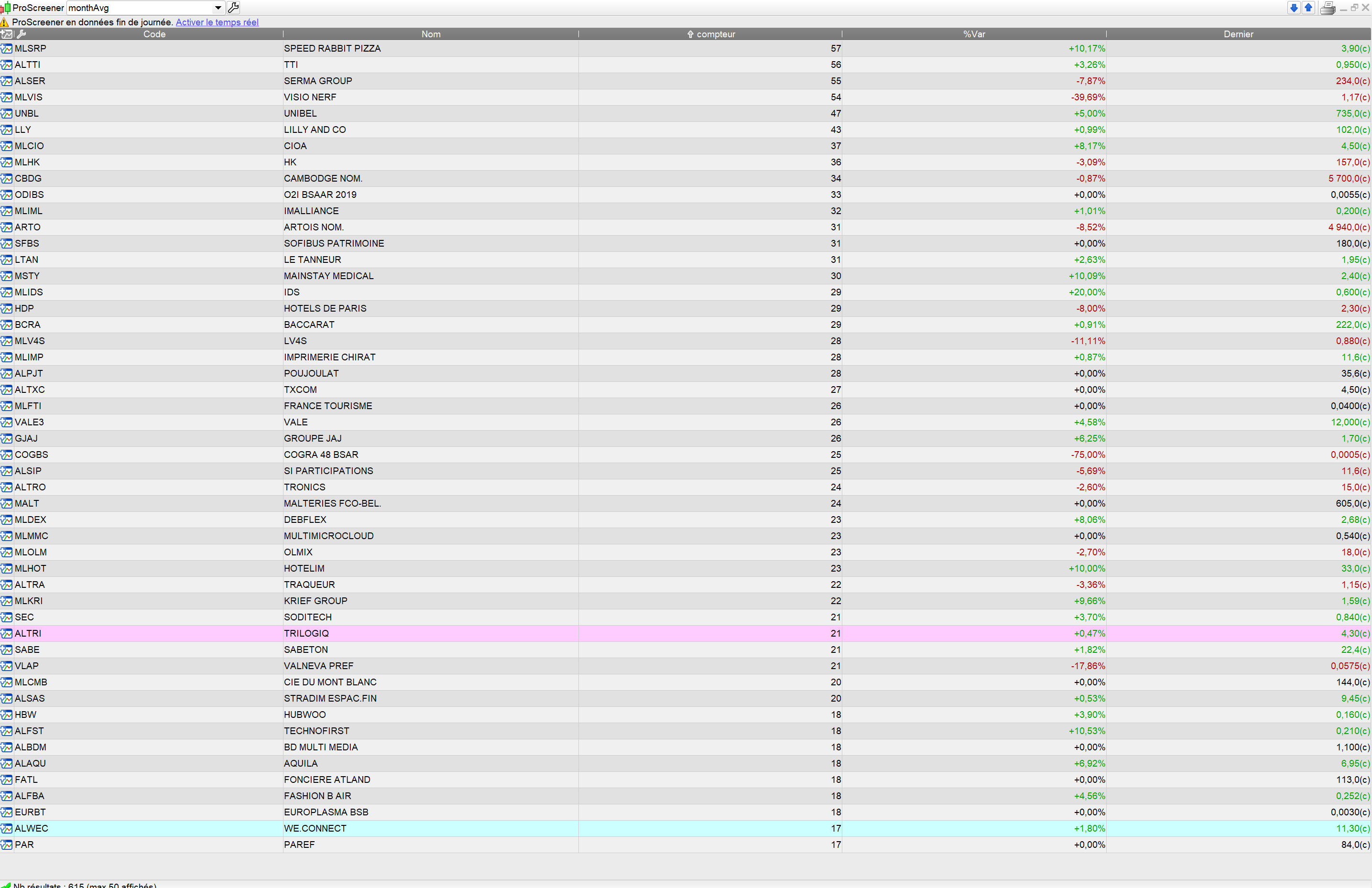Expand the monthAvg screener dropdown arrow
Viewport: 1372px width, 888px height.
(218, 8)
